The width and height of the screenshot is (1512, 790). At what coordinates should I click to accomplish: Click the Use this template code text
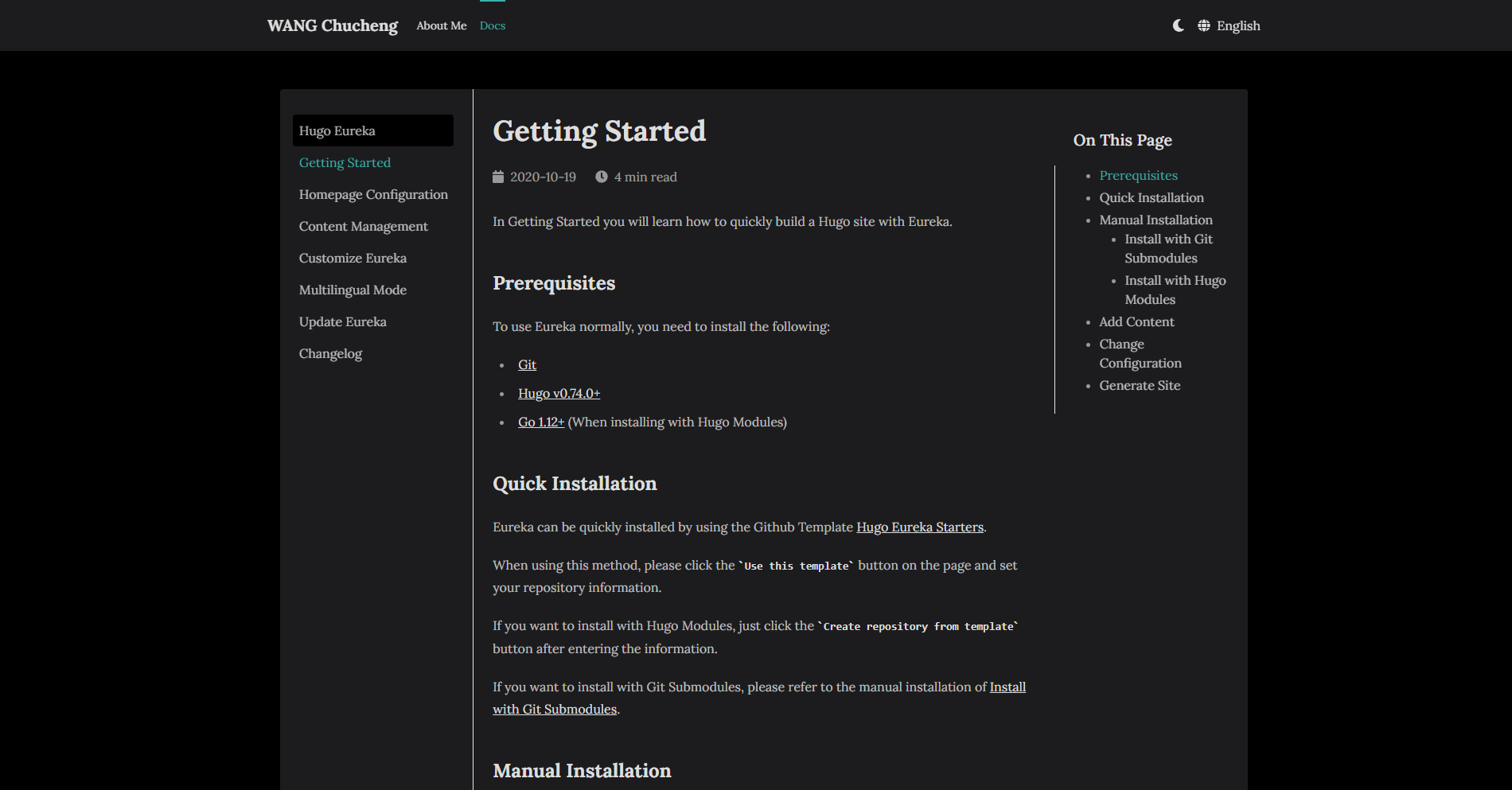[x=797, y=566]
